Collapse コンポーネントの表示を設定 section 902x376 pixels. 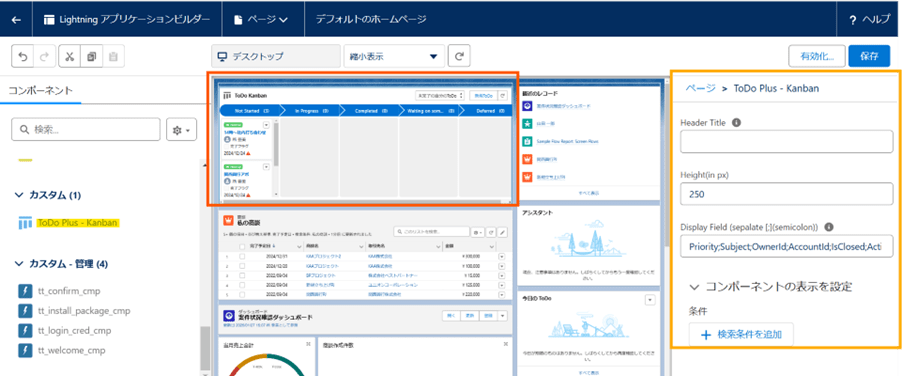tap(694, 286)
